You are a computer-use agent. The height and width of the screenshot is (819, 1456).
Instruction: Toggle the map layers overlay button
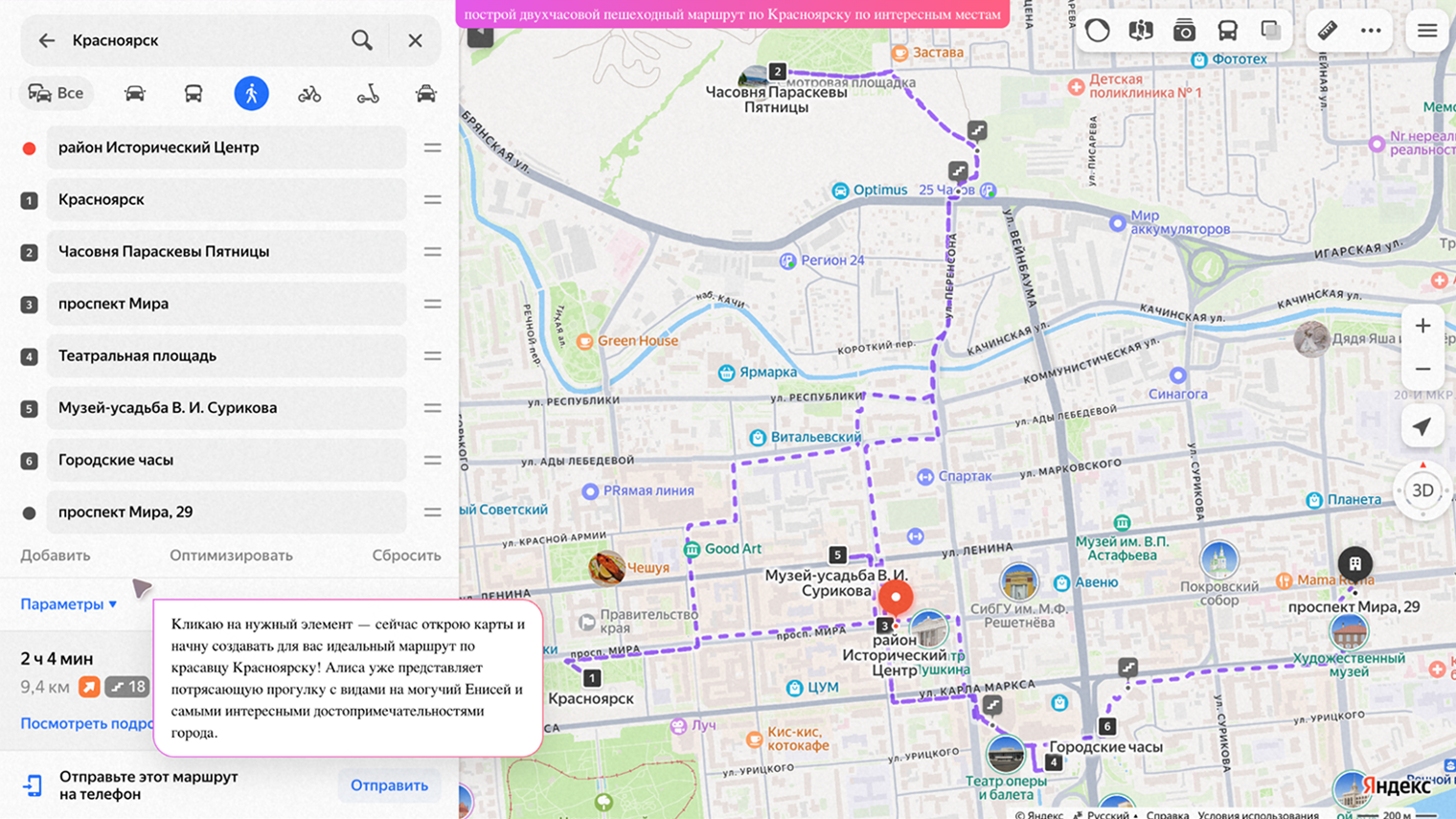coord(1271,31)
